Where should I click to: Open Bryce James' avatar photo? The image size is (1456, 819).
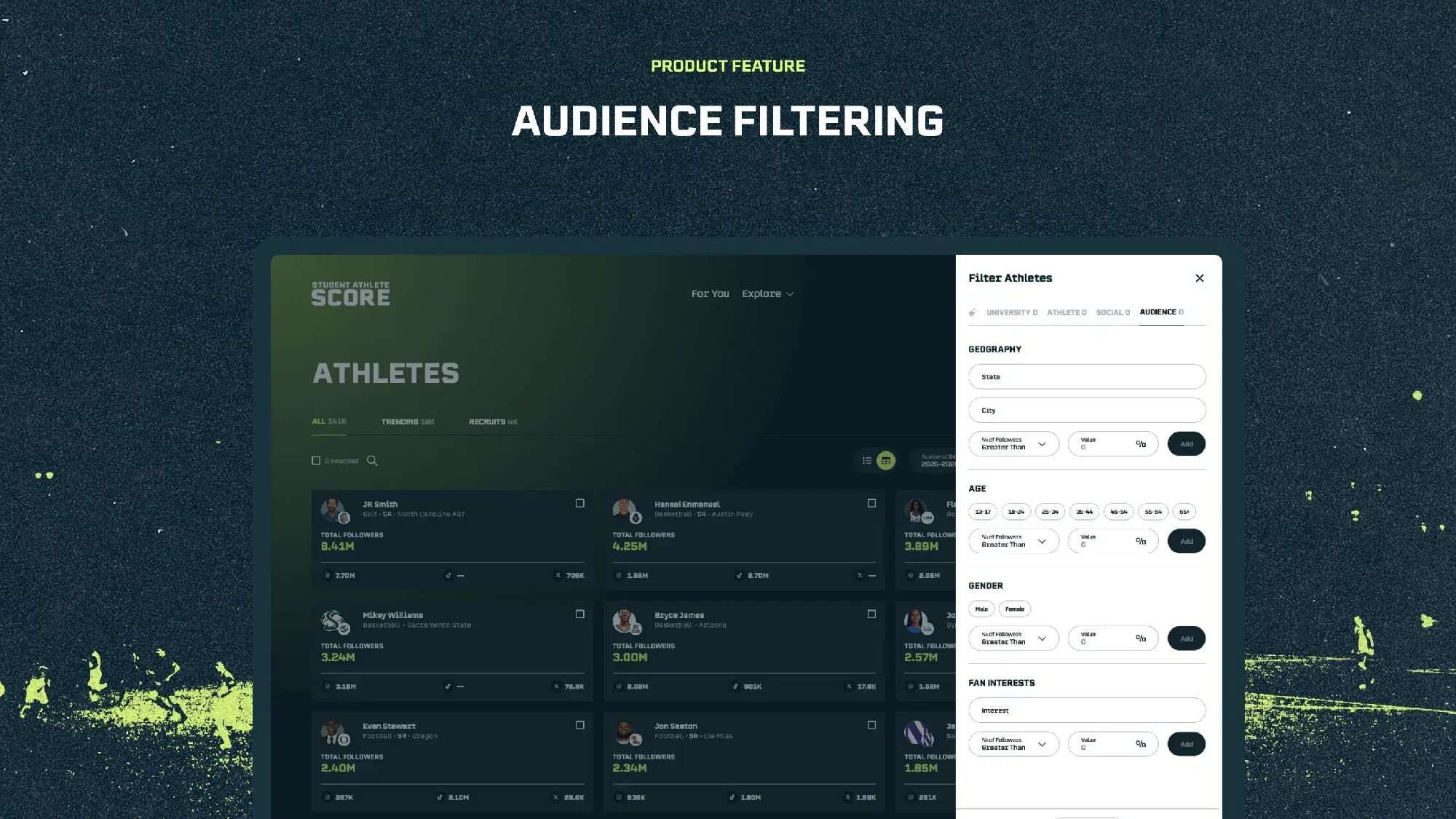click(626, 622)
